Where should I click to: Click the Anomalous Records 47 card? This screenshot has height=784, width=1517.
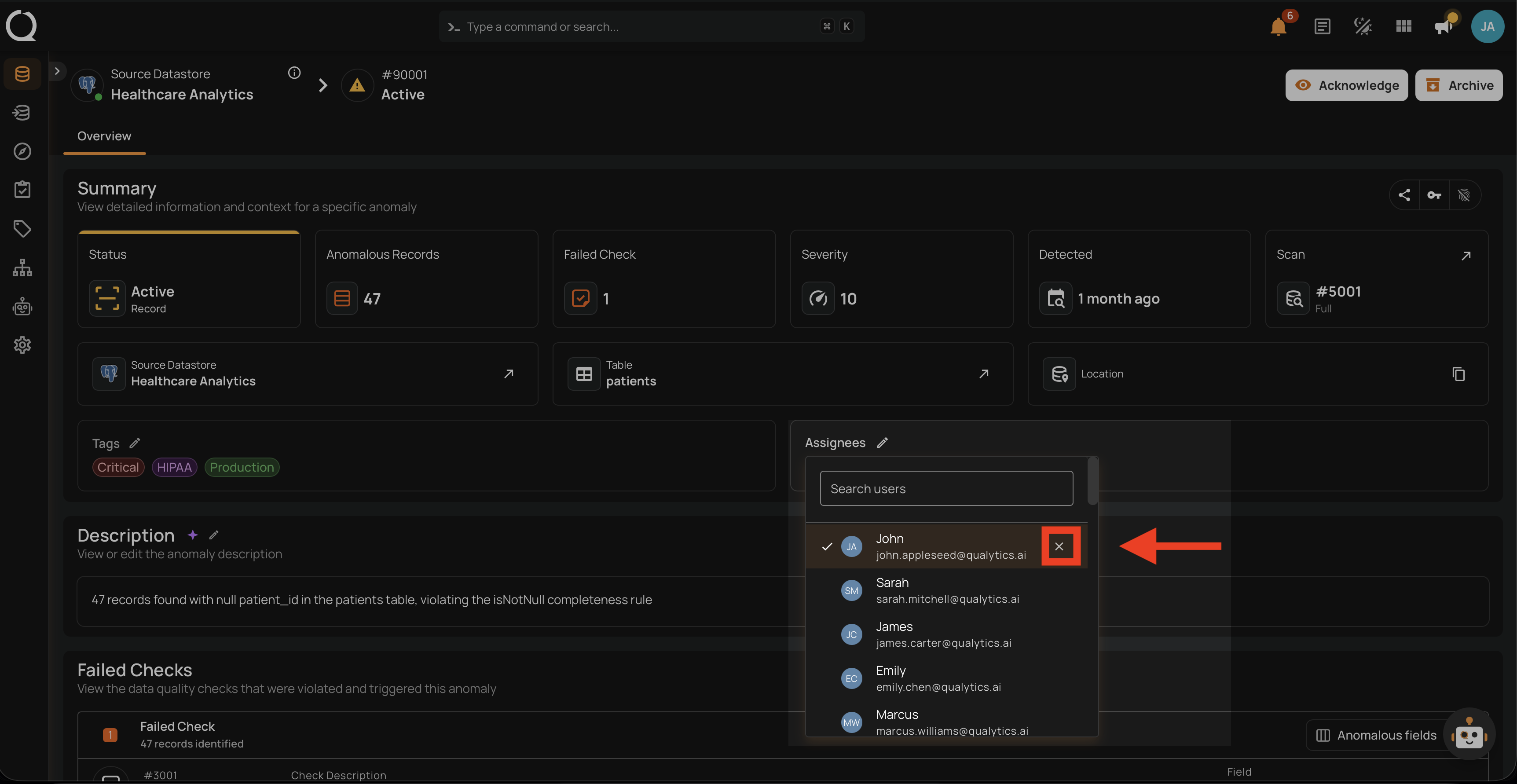(426, 279)
